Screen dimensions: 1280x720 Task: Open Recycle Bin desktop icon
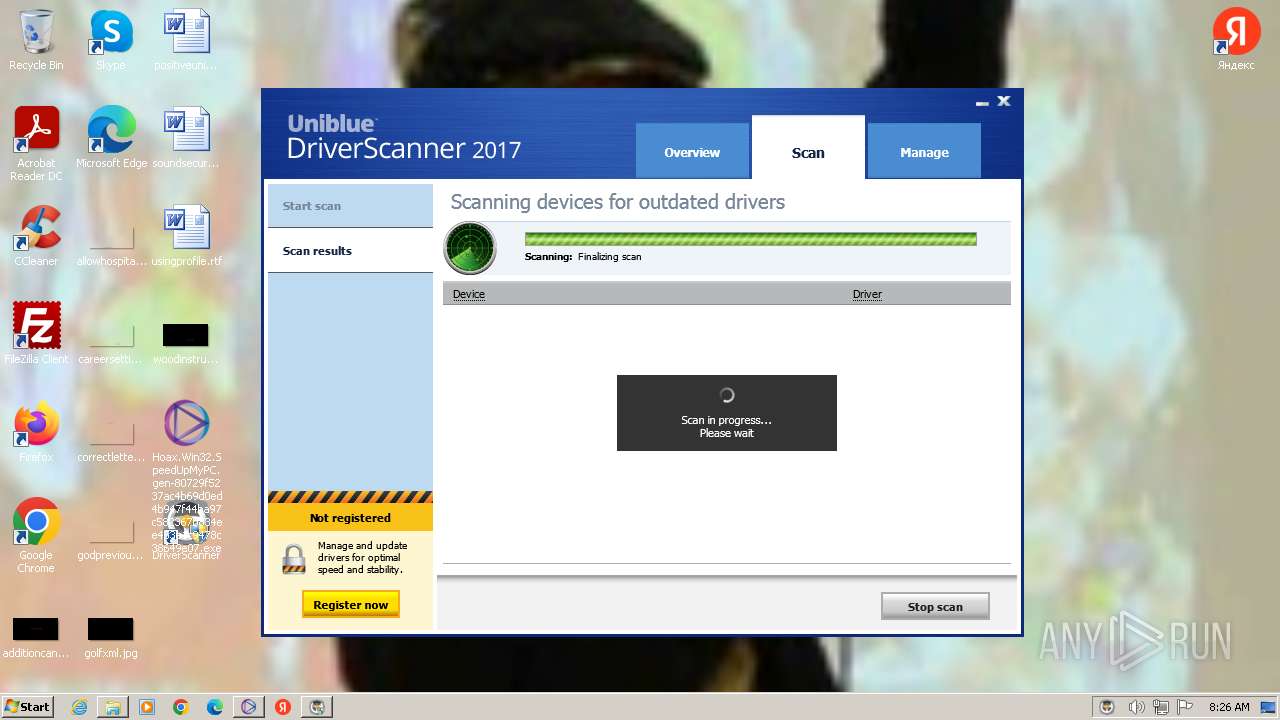(x=36, y=41)
